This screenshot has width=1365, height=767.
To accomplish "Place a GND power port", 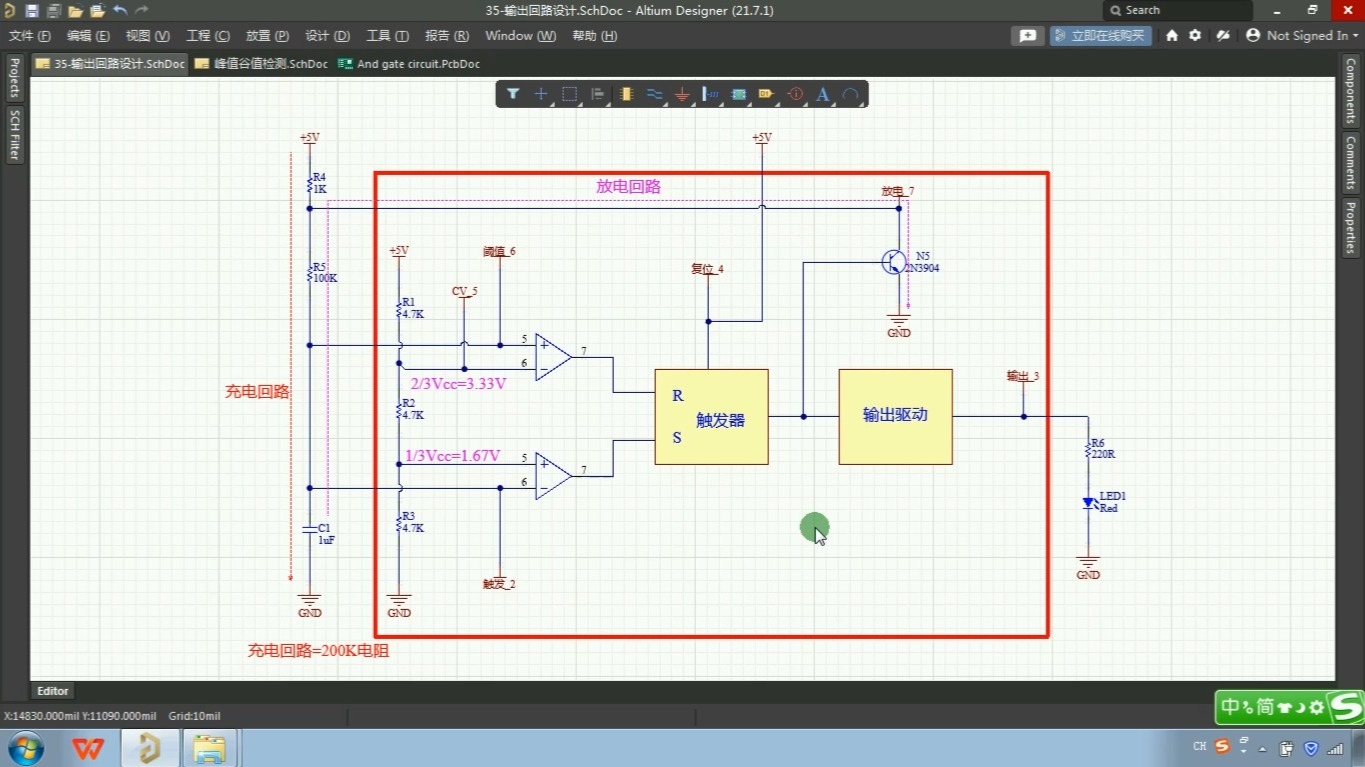I will point(682,94).
